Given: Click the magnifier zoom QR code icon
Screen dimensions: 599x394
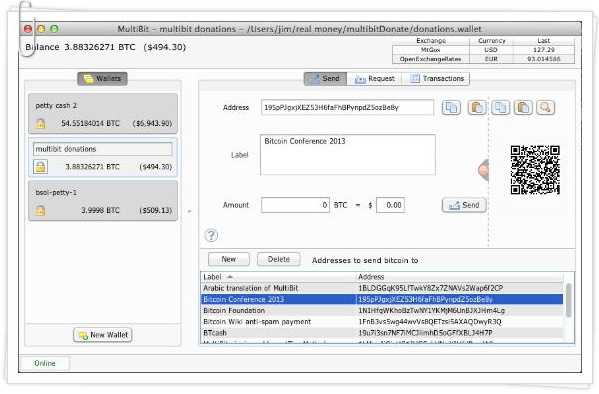Looking at the screenshot, I should [546, 108].
